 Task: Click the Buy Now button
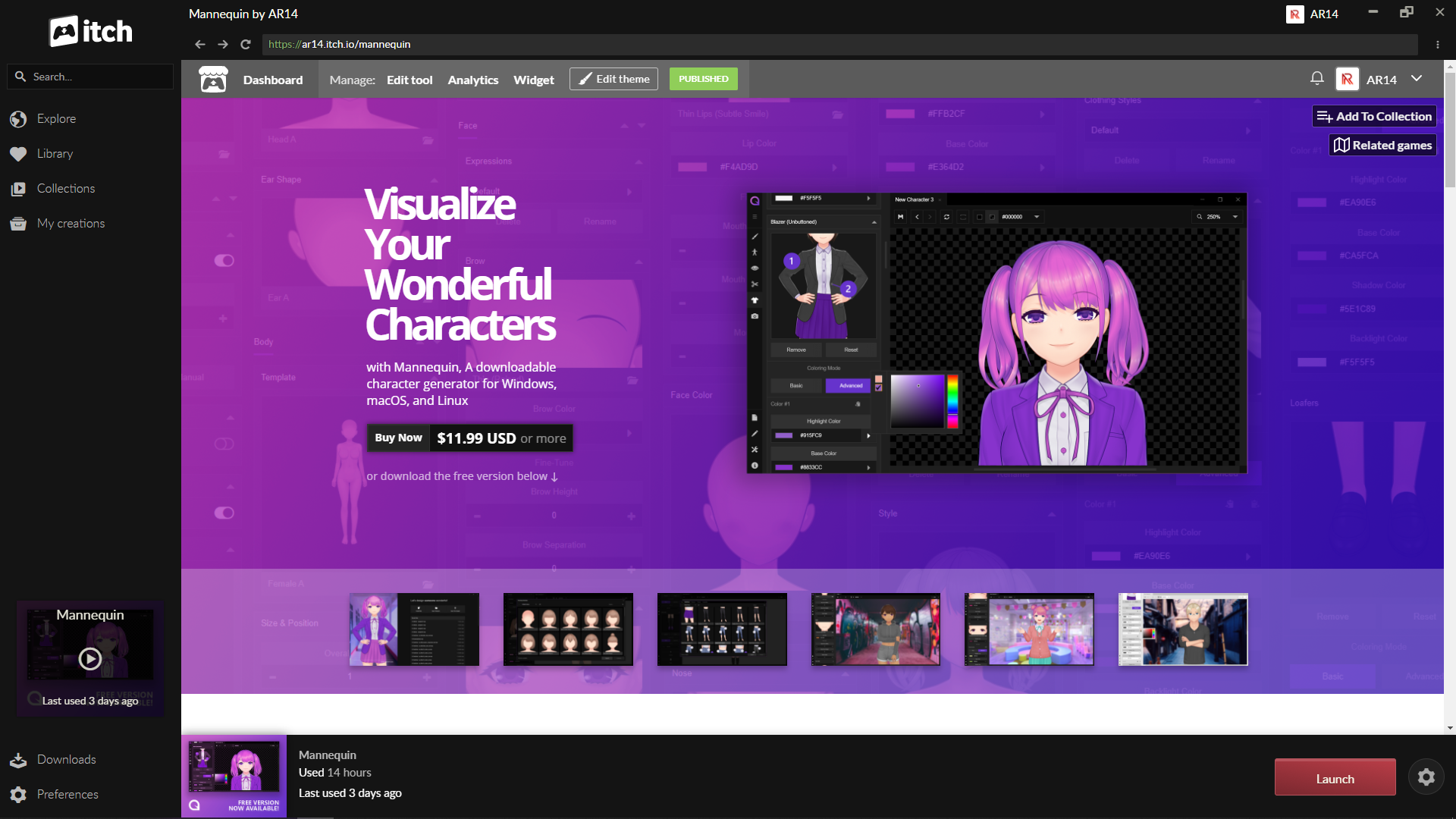pos(398,438)
